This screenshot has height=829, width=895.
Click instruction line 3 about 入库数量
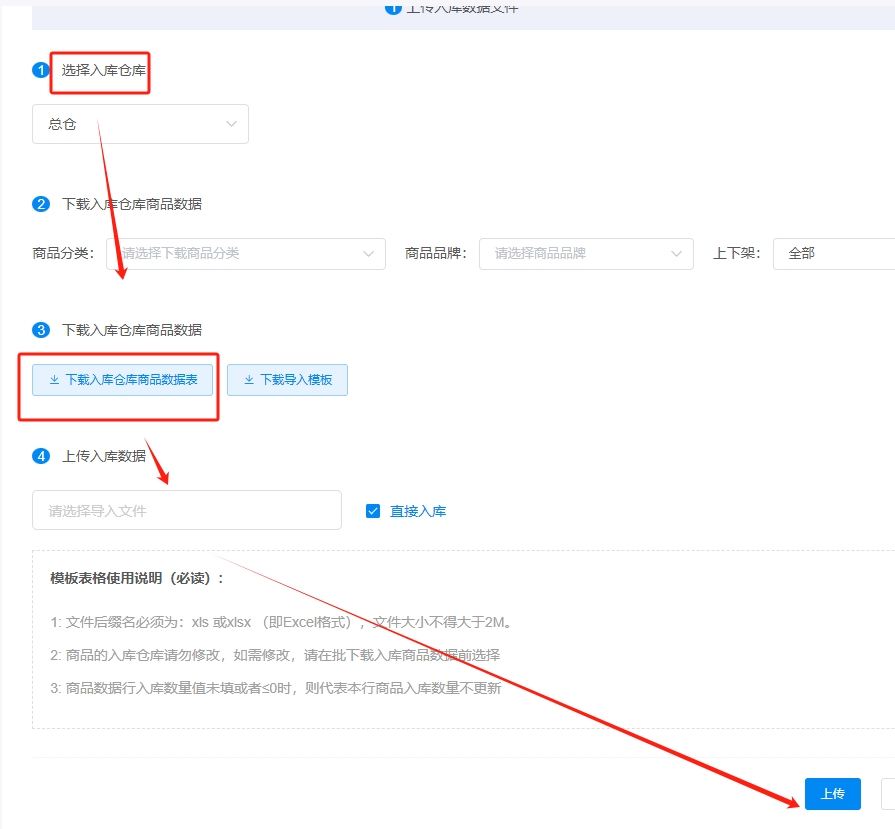coord(276,688)
